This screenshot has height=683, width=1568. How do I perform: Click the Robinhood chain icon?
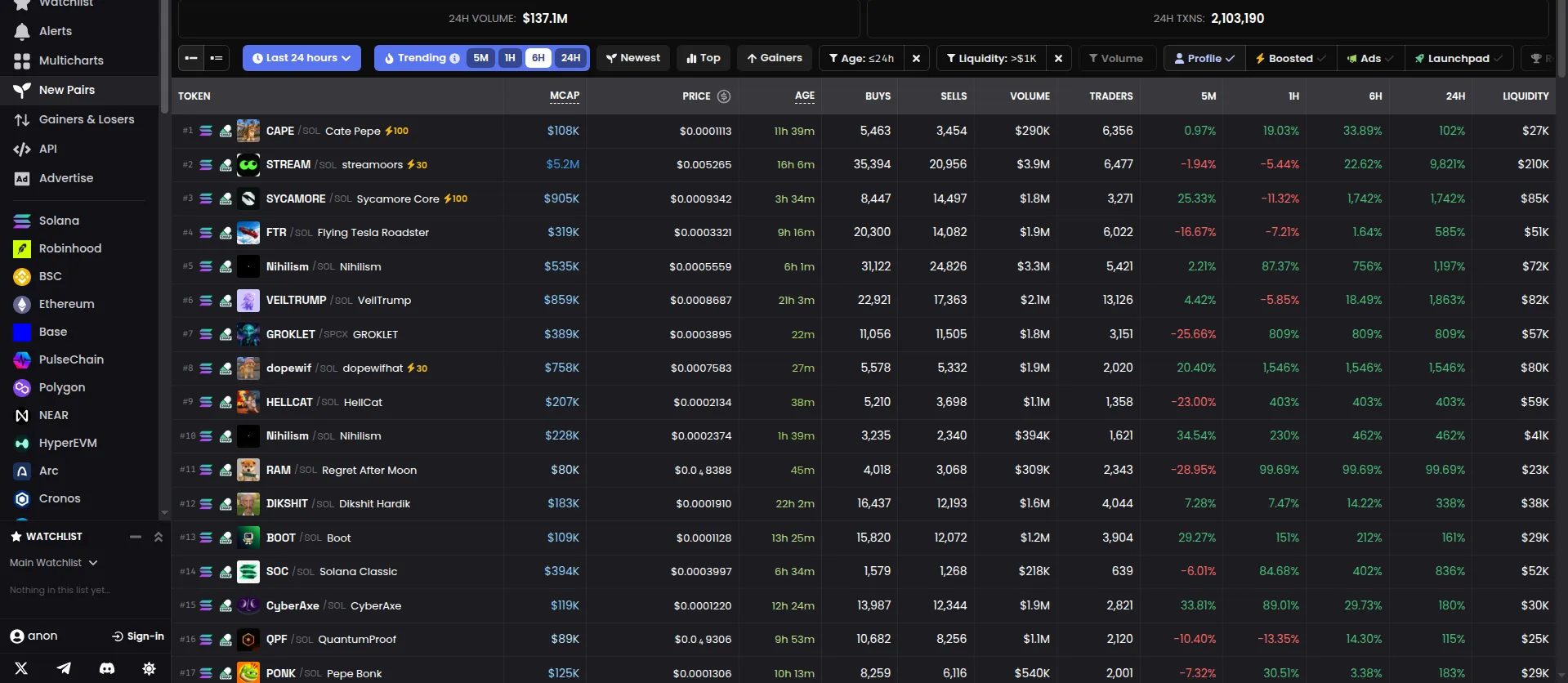22,248
